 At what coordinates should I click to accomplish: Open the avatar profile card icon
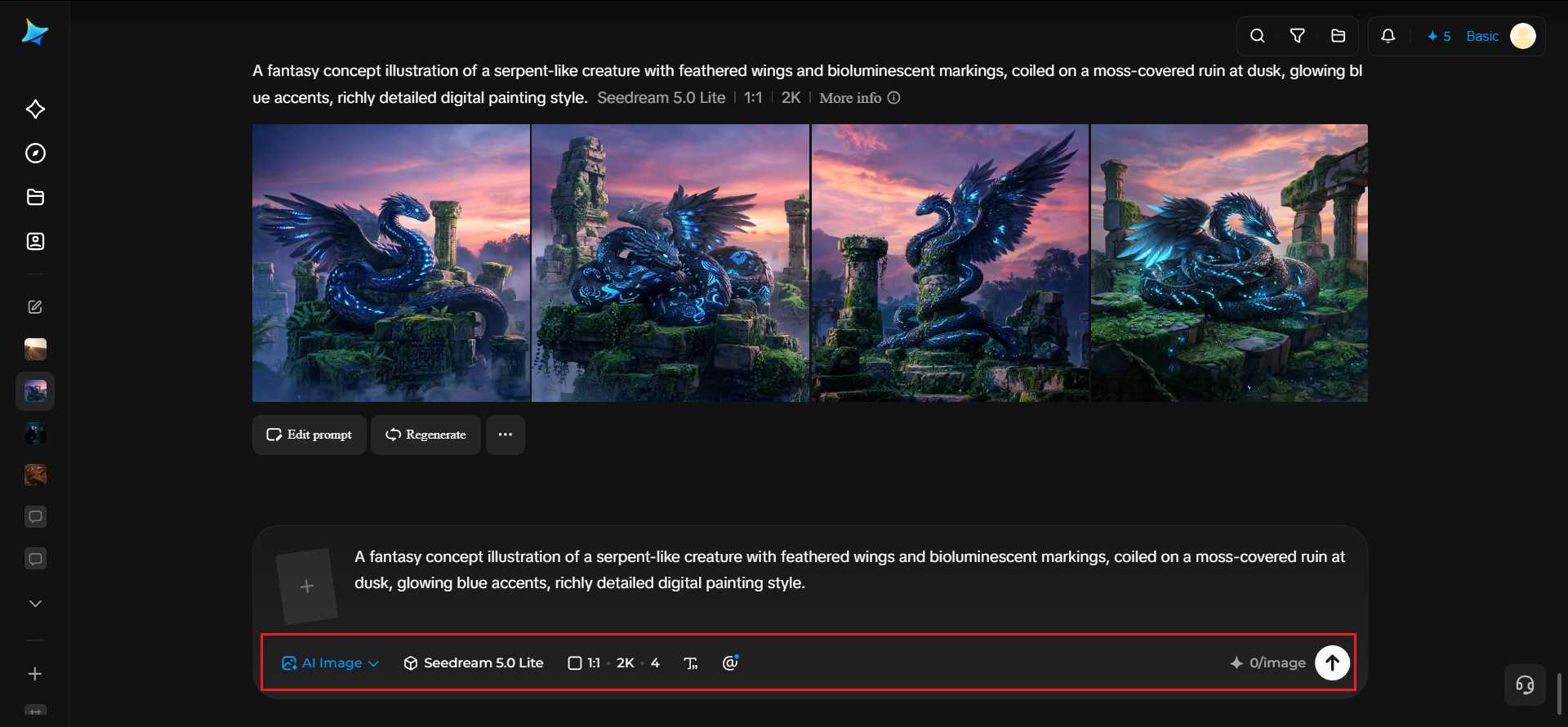pos(35,242)
